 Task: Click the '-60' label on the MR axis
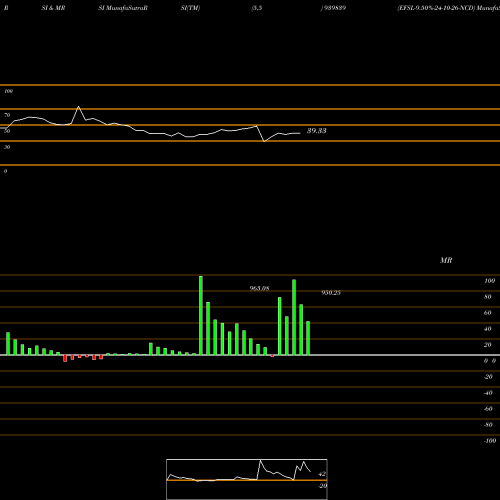point(488,409)
